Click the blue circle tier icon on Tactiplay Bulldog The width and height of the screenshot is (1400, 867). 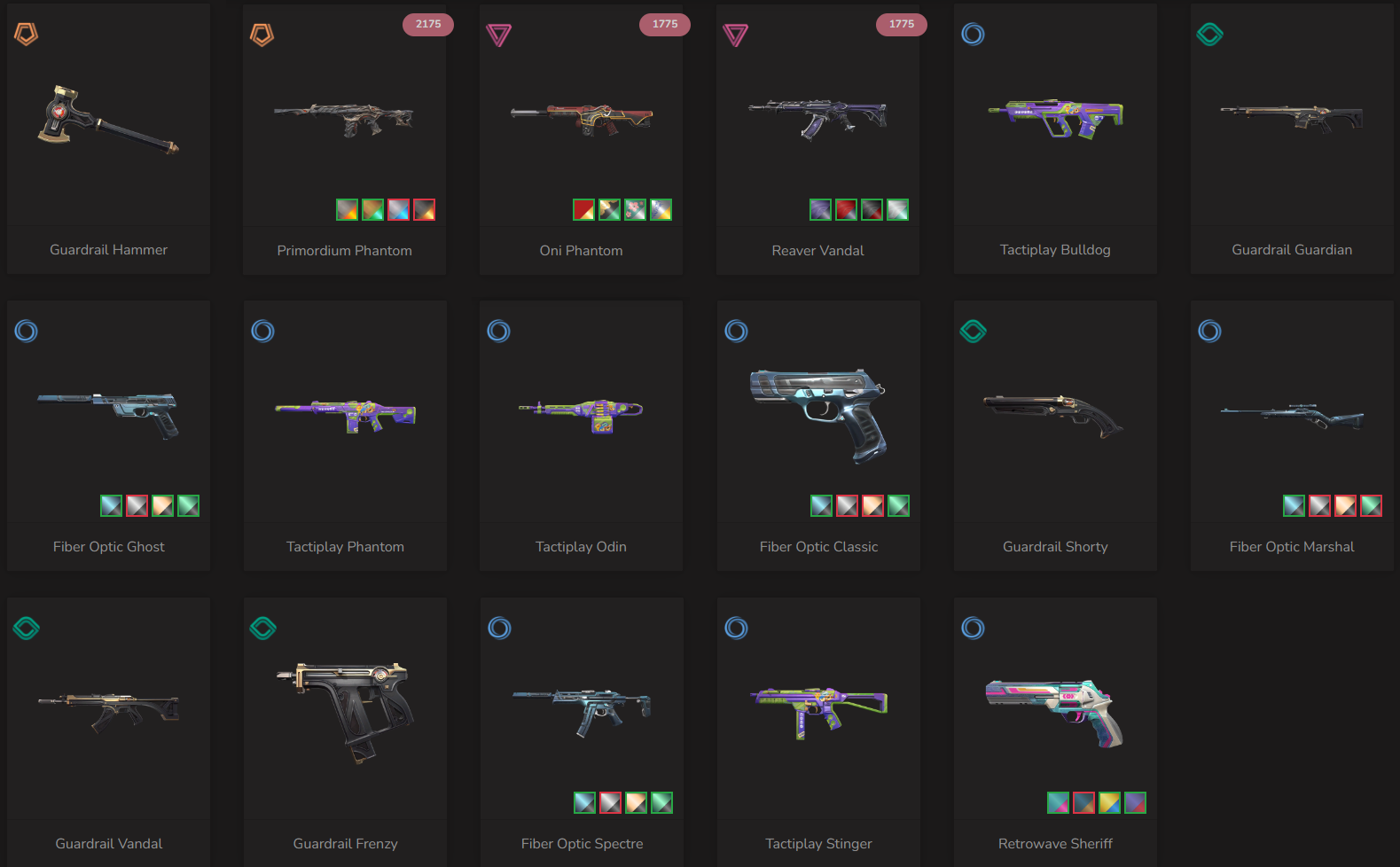[973, 35]
